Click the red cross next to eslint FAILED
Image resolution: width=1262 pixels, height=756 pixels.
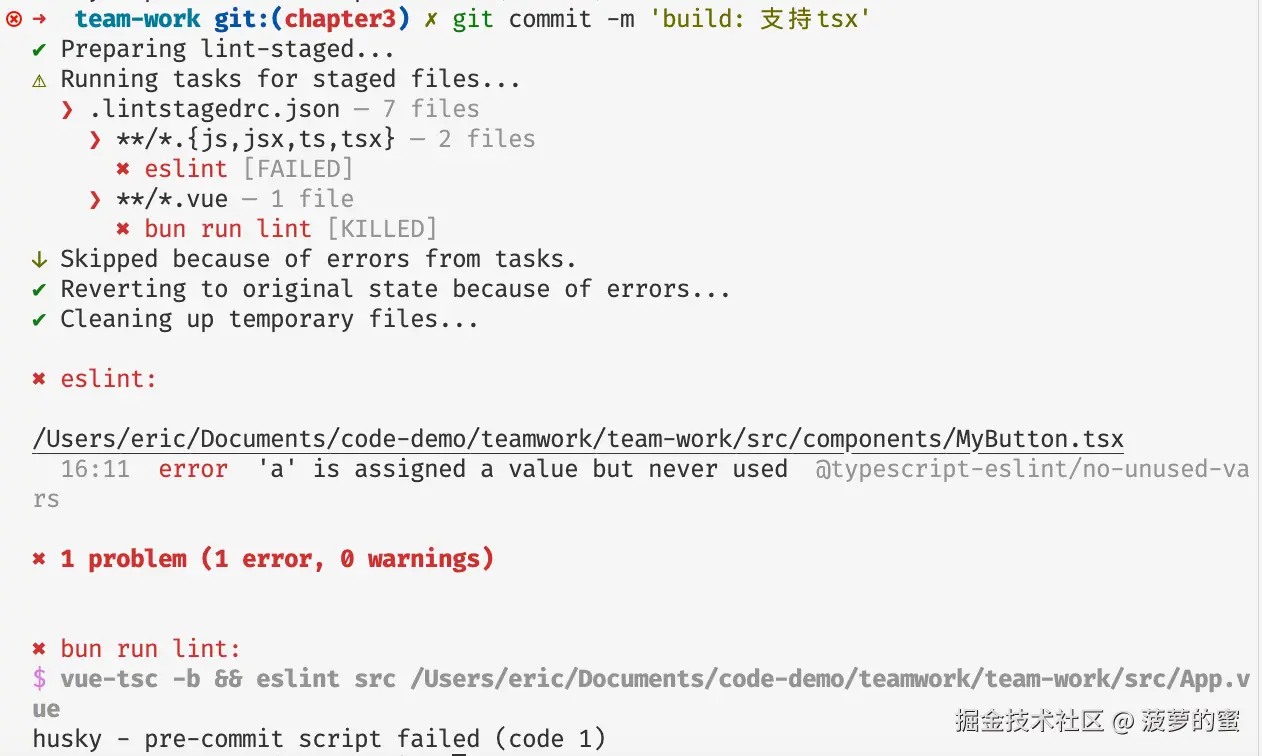[x=123, y=169]
